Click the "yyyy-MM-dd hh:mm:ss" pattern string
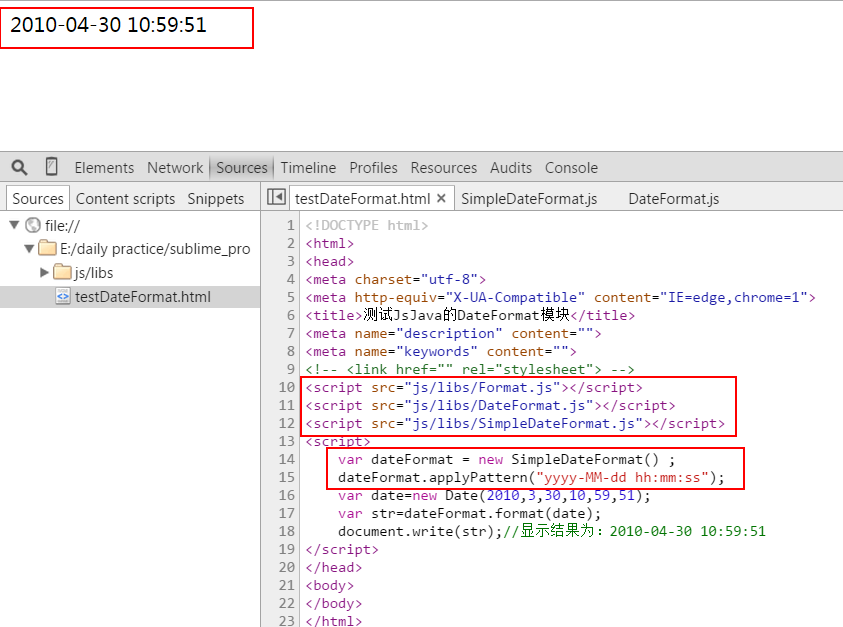The image size is (843, 627). click(622, 477)
